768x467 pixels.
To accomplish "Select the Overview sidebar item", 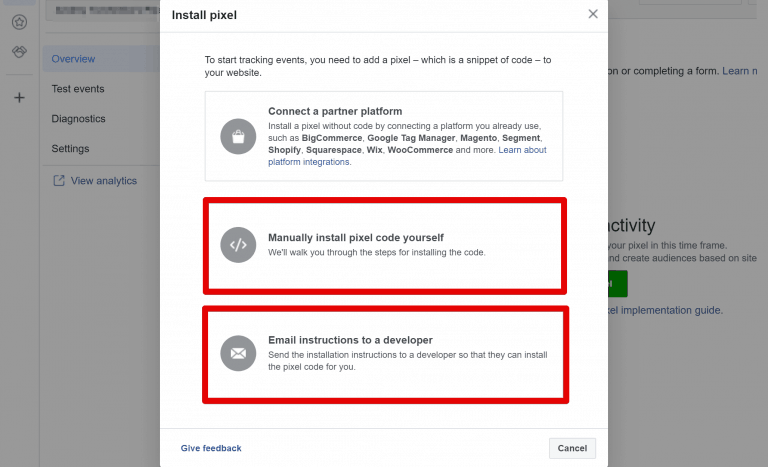I will pyautogui.click(x=73, y=59).
